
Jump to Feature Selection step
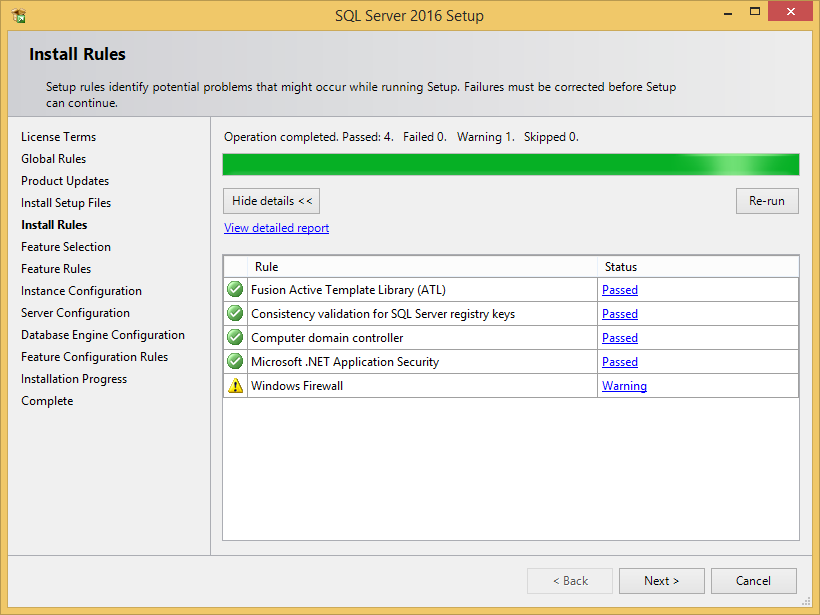pos(66,247)
